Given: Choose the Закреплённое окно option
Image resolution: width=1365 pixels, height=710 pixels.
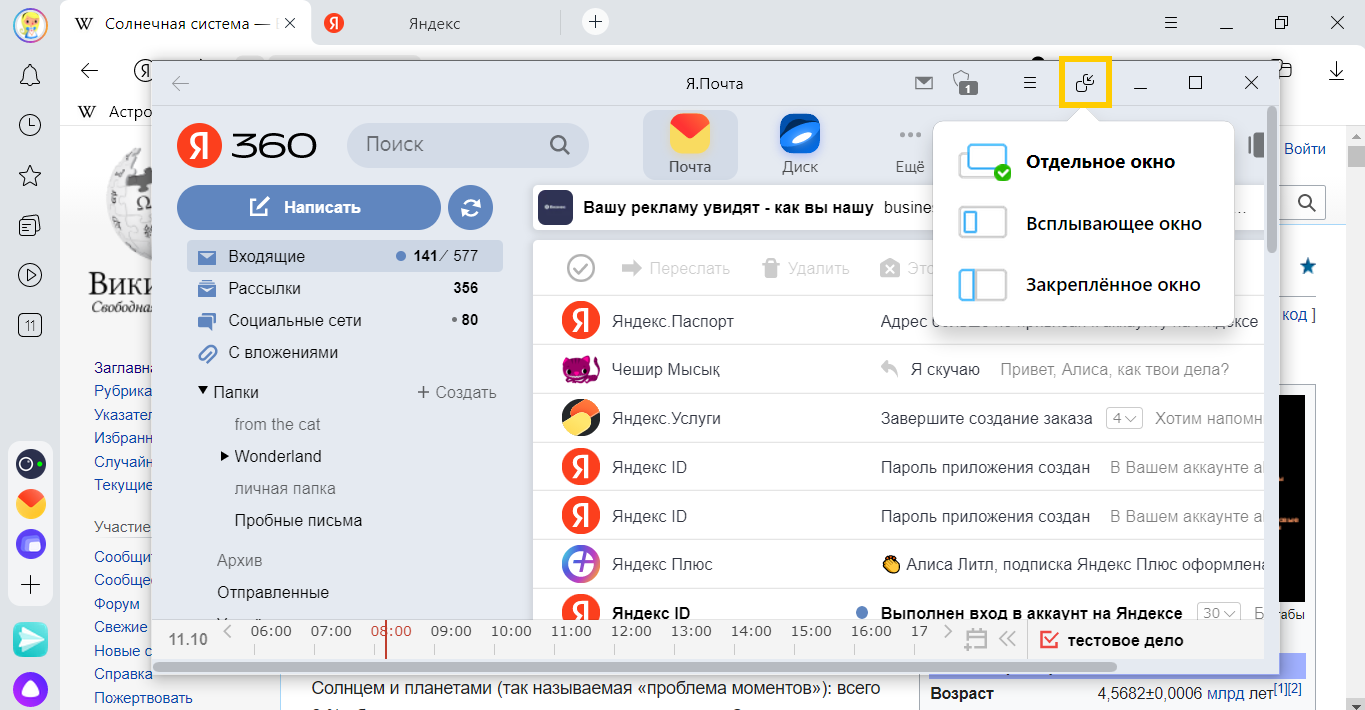Looking at the screenshot, I should click(1112, 285).
